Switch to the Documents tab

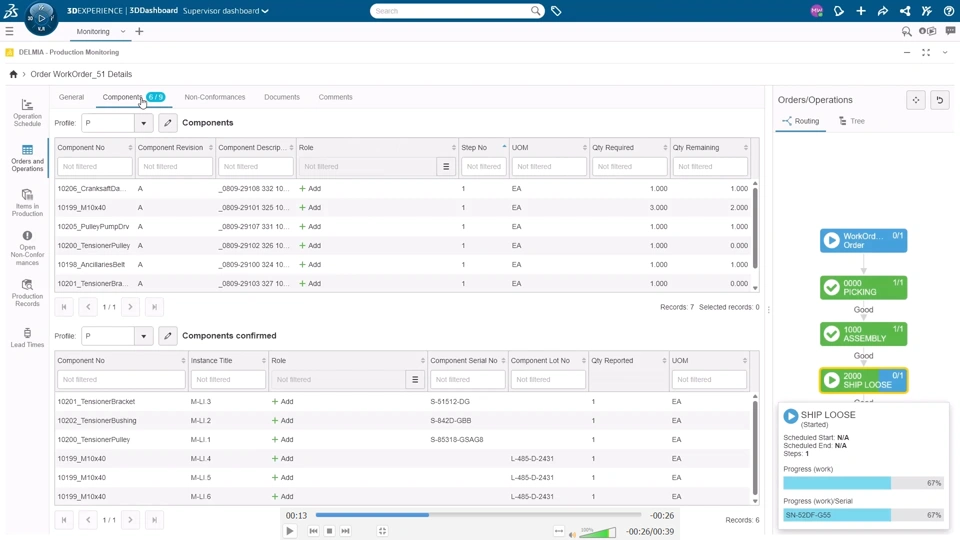[x=282, y=97]
